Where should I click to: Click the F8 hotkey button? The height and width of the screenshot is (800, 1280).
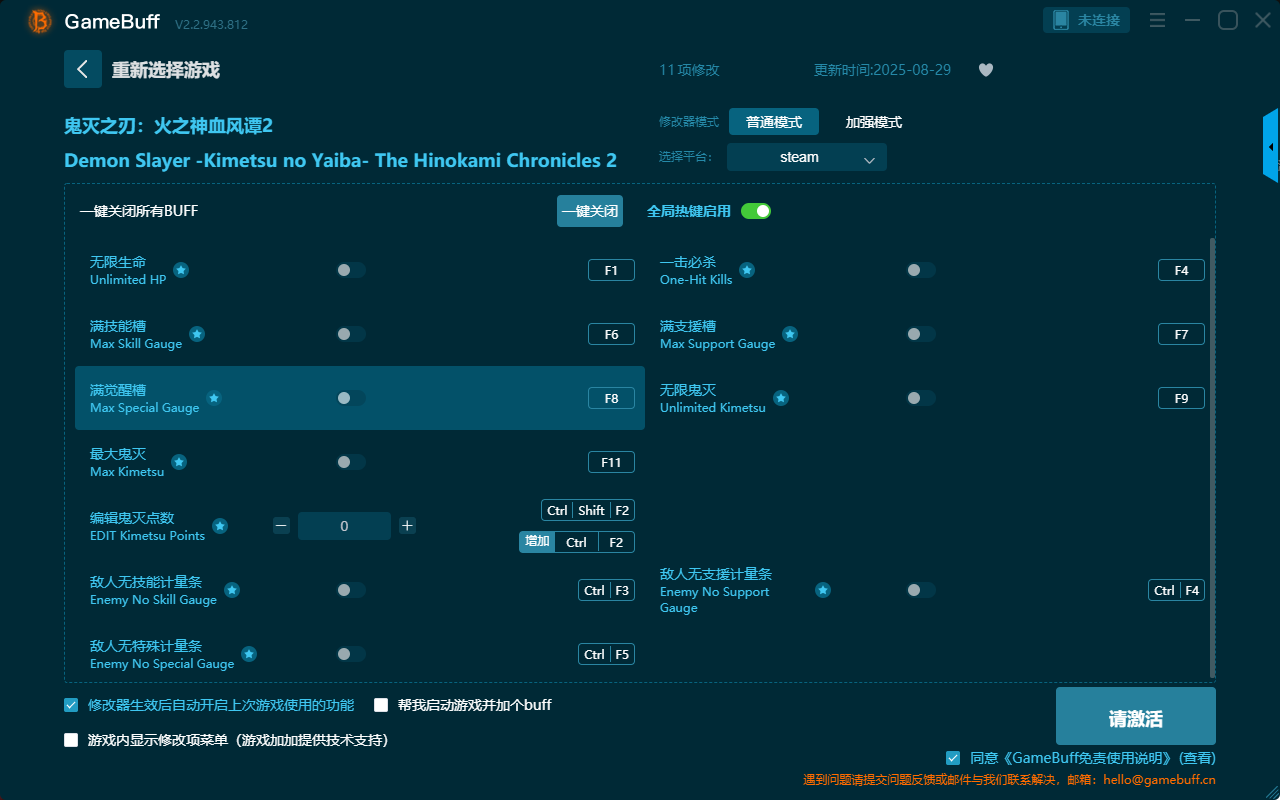[x=611, y=398]
